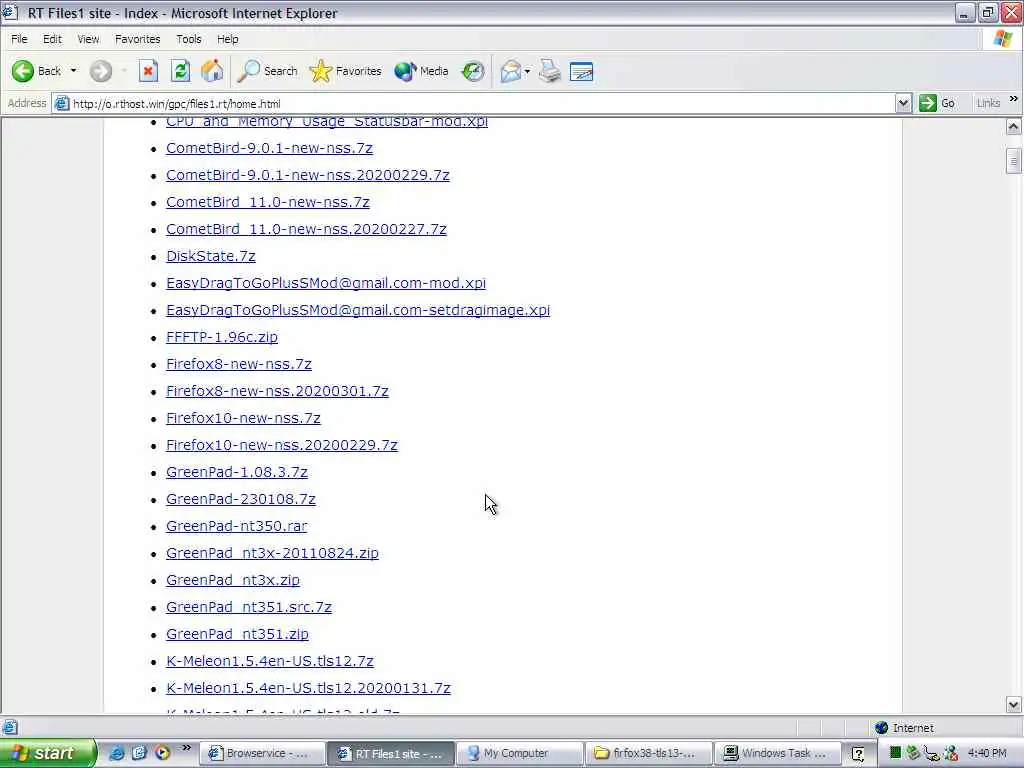
Task: Expand the address bar dropdown arrow
Action: tap(903, 103)
